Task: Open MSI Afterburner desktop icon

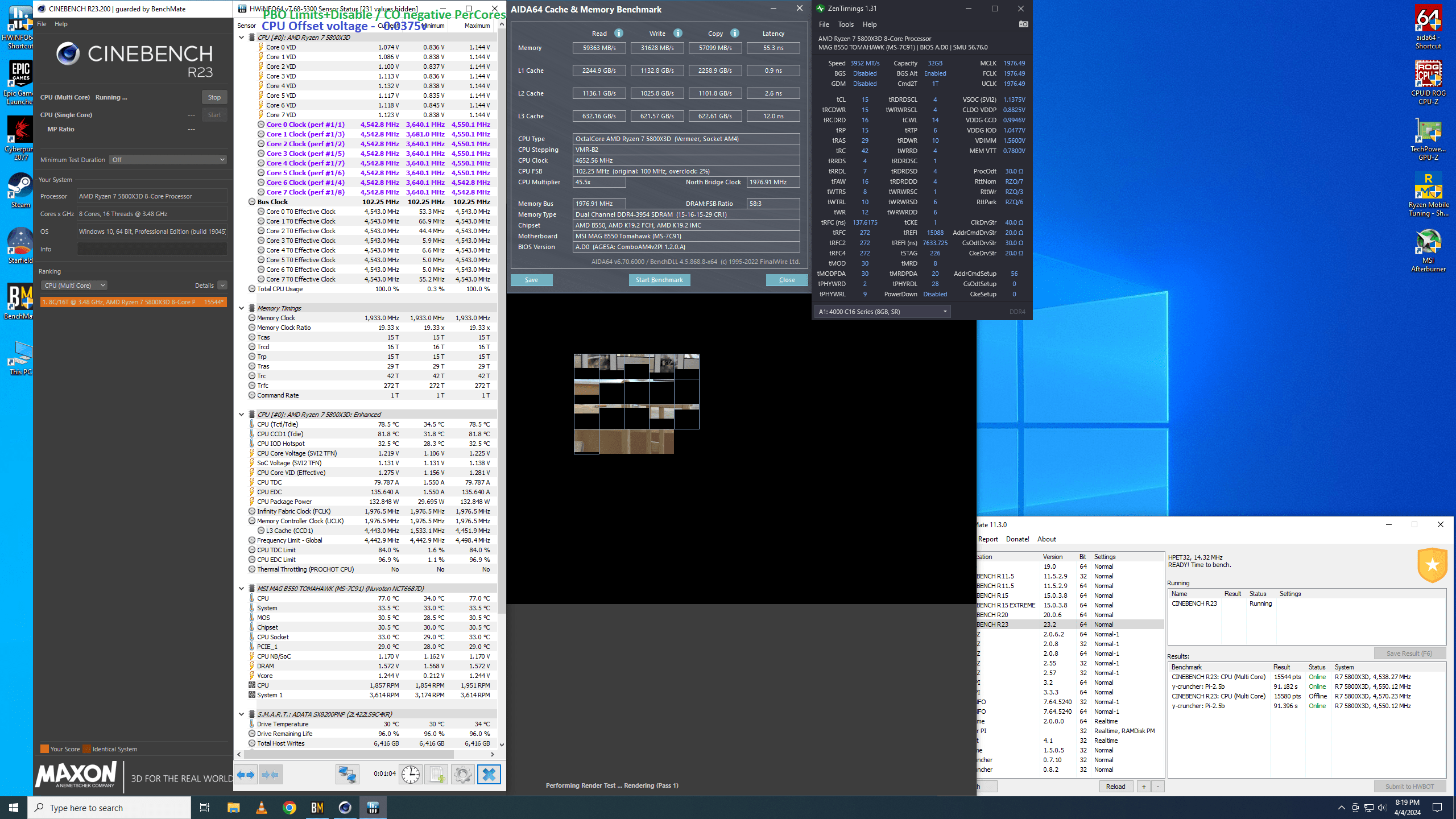Action: [1428, 250]
